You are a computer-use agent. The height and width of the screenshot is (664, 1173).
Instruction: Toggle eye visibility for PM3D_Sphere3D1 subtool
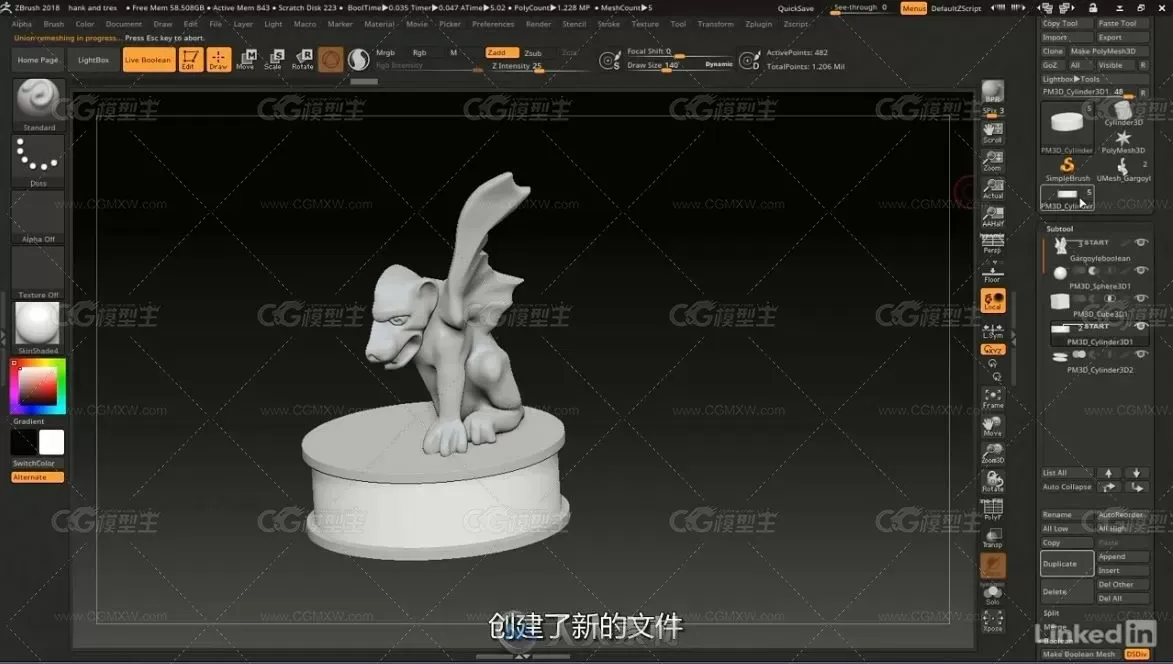(x=1141, y=270)
